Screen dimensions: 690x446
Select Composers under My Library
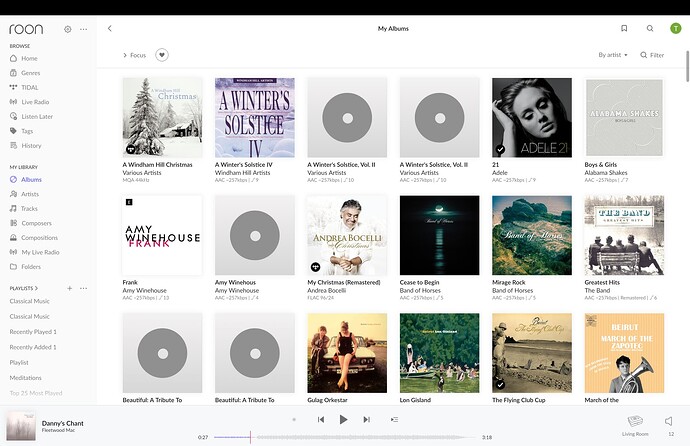(x=31, y=223)
